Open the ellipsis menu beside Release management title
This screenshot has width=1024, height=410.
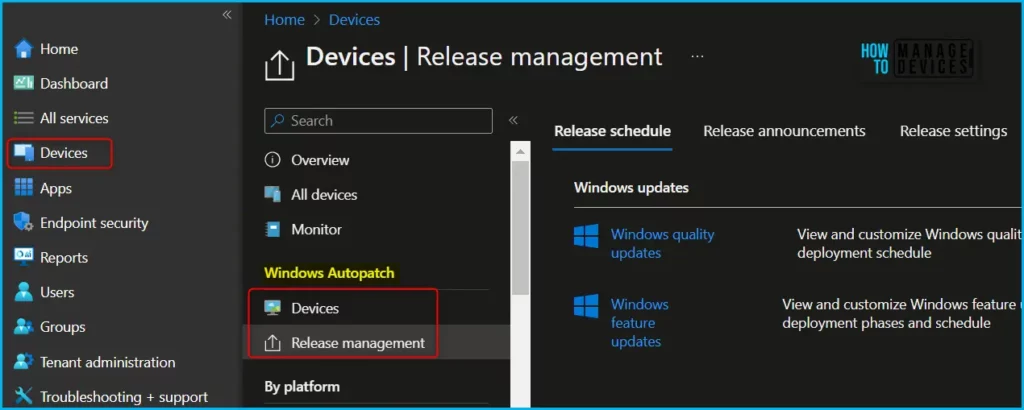click(697, 57)
